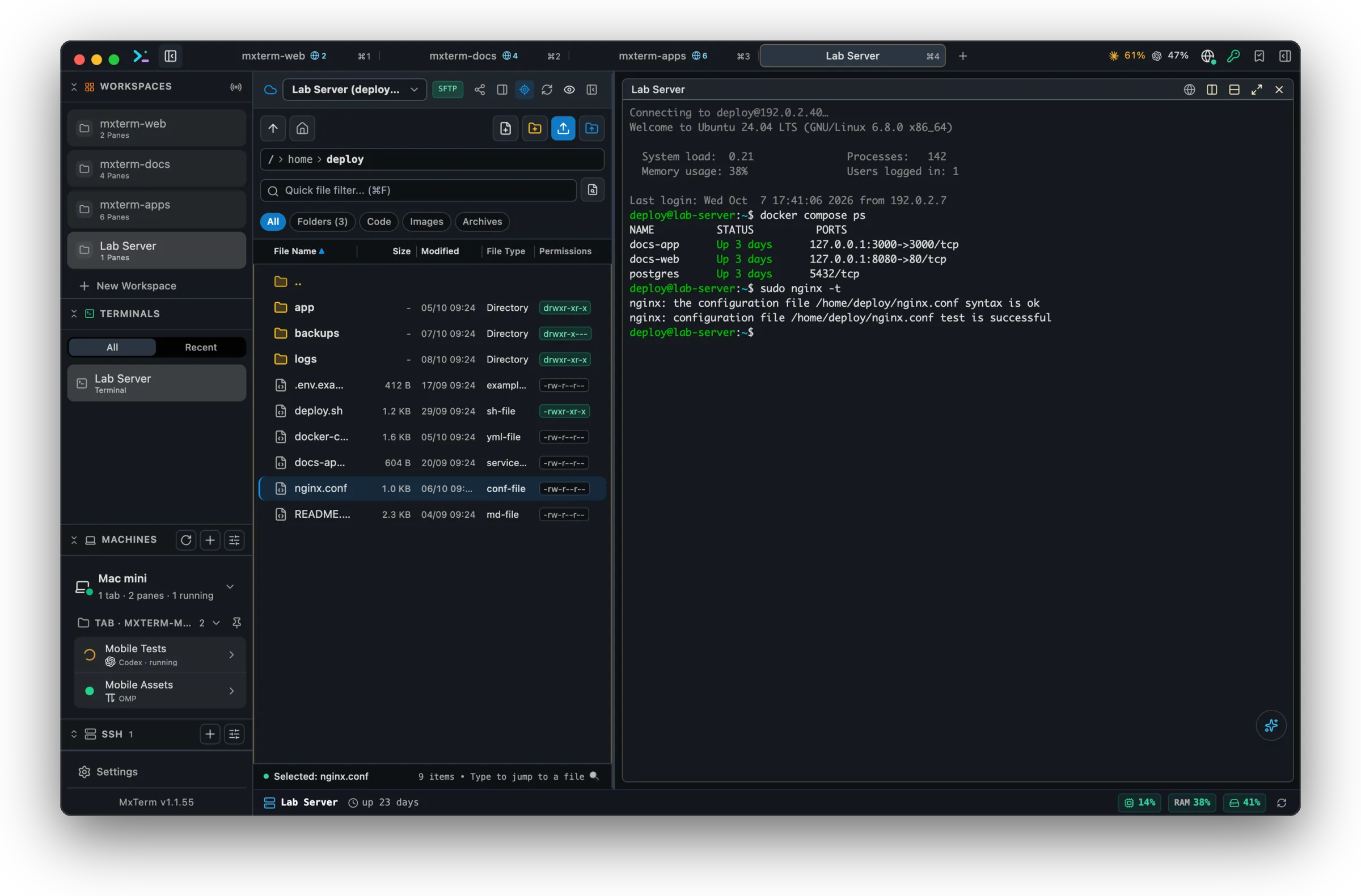The height and width of the screenshot is (896, 1361).
Task: Click the share icon next to SFTP badge
Action: [x=480, y=90]
